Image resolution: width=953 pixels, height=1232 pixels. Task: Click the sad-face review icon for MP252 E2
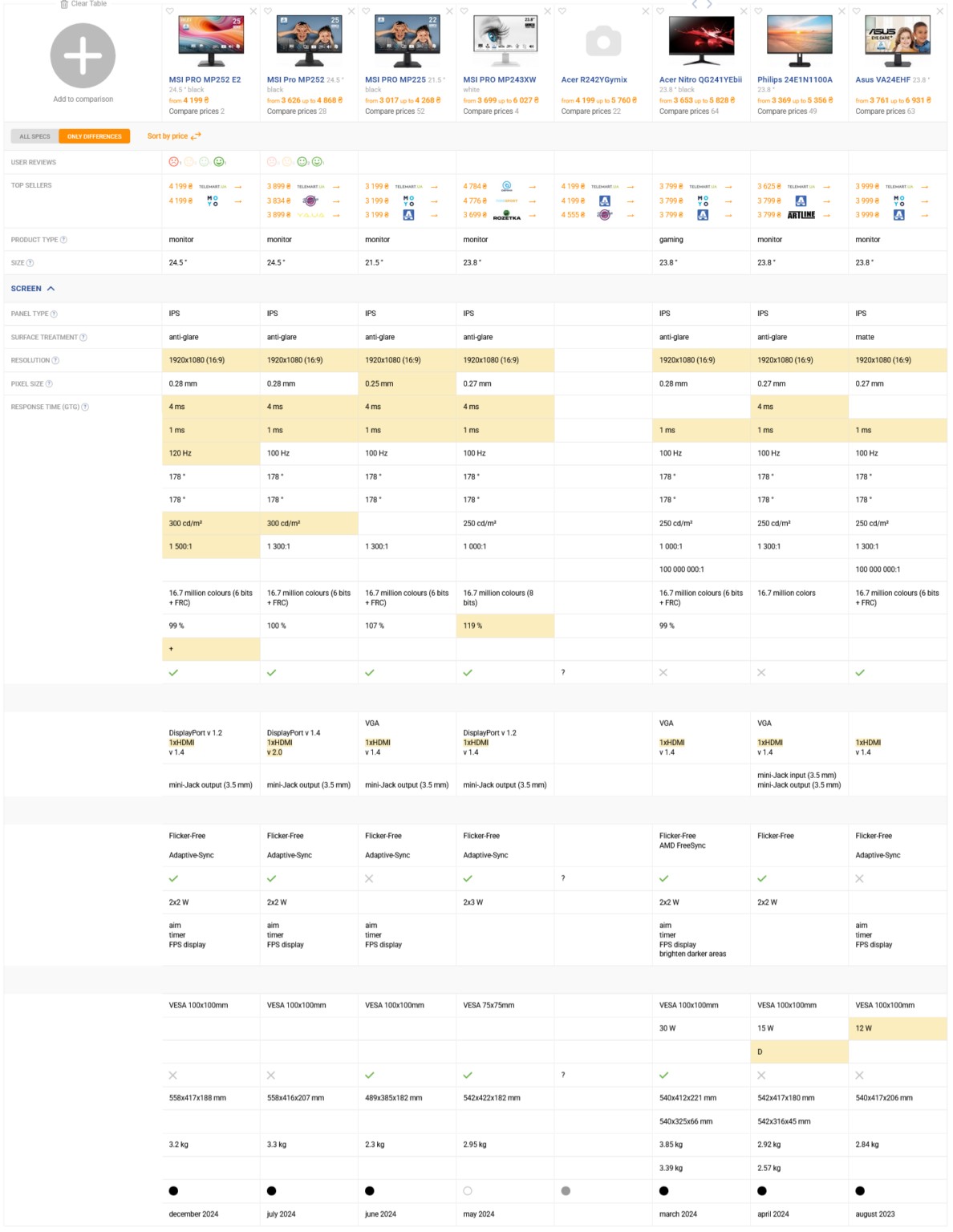[174, 162]
